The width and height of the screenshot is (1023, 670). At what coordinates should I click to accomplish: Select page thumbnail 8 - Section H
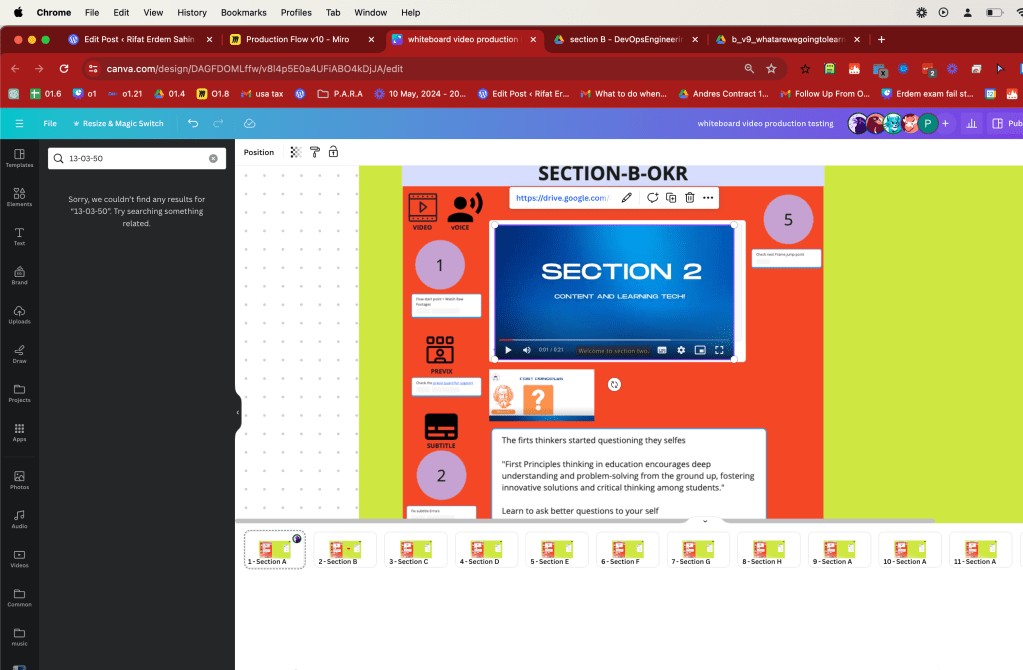(x=769, y=550)
